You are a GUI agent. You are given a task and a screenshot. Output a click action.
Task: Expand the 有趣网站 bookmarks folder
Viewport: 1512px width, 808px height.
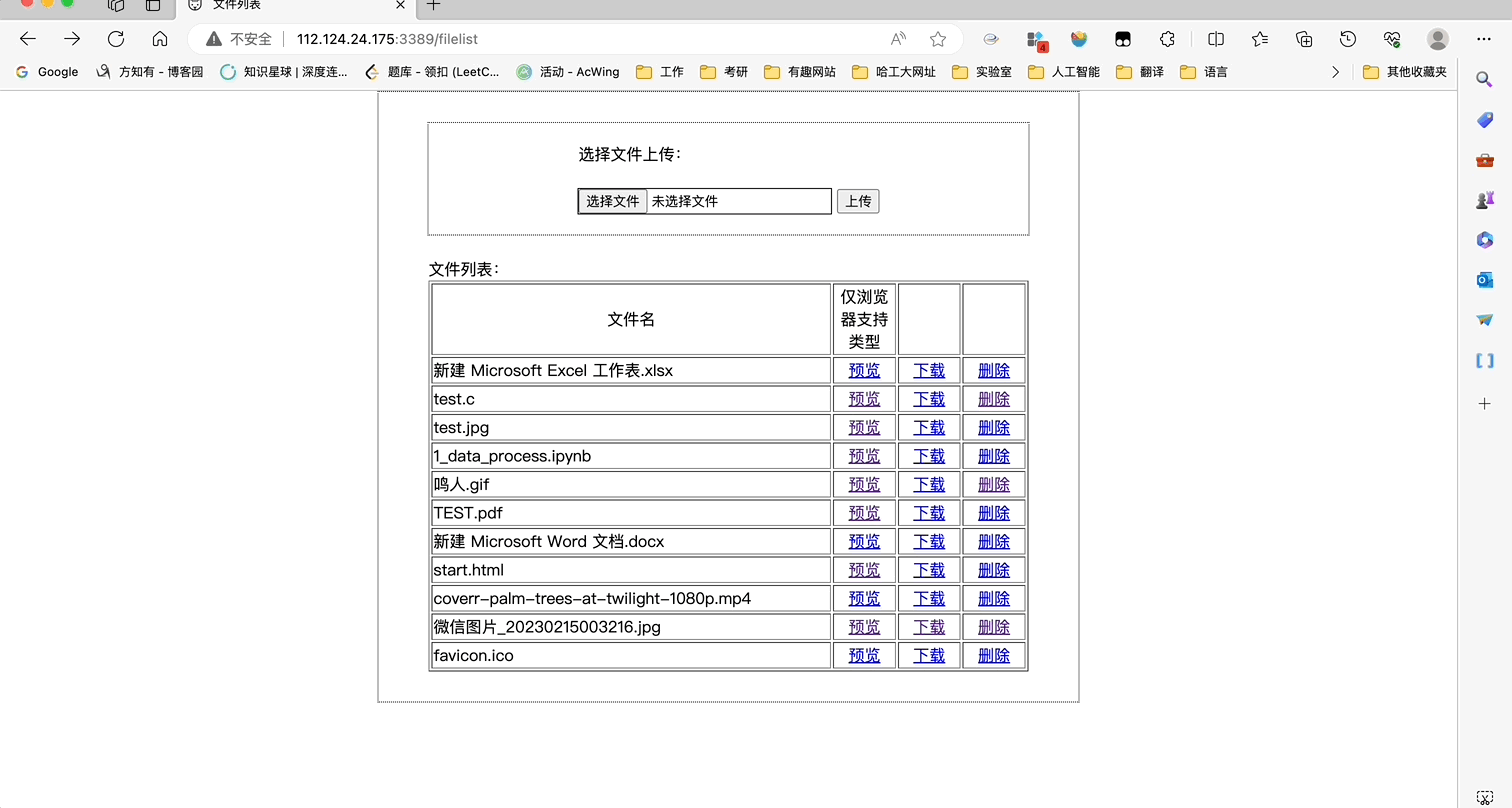pos(800,72)
